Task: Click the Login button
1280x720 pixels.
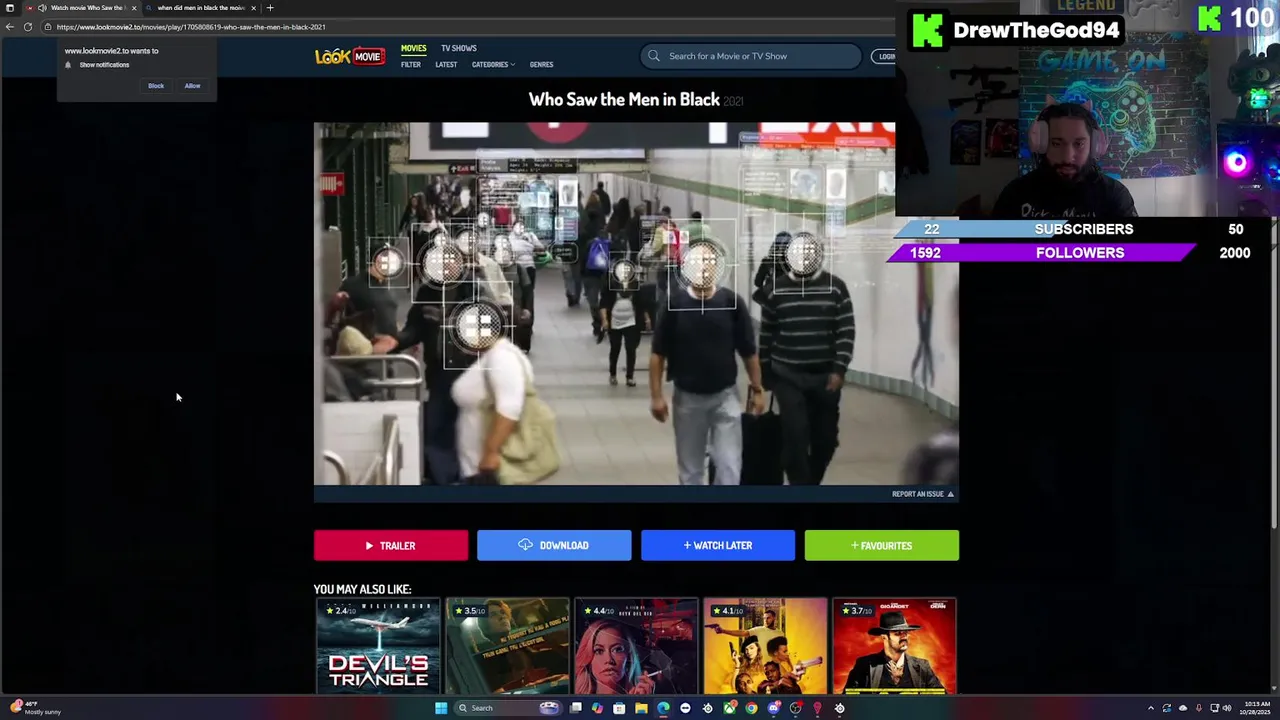Action: click(884, 56)
